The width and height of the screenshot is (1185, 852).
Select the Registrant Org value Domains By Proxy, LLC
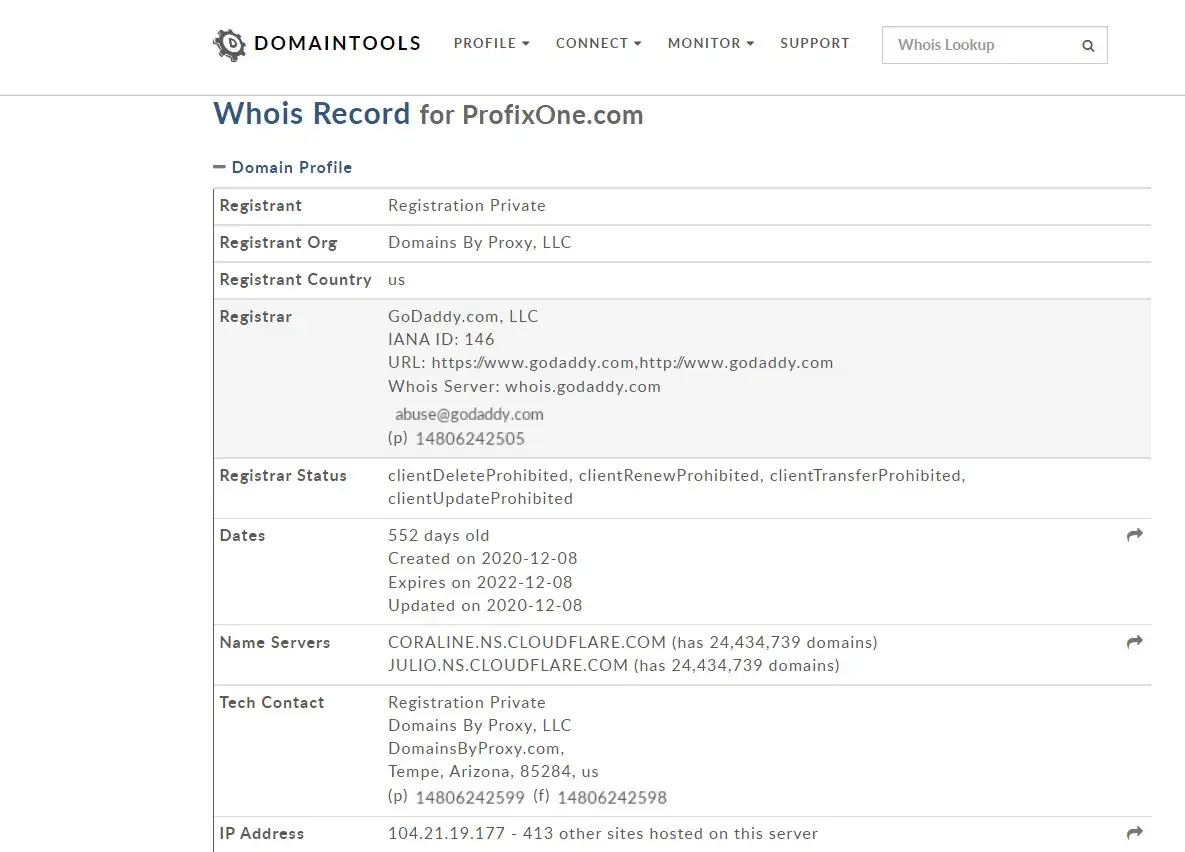479,243
